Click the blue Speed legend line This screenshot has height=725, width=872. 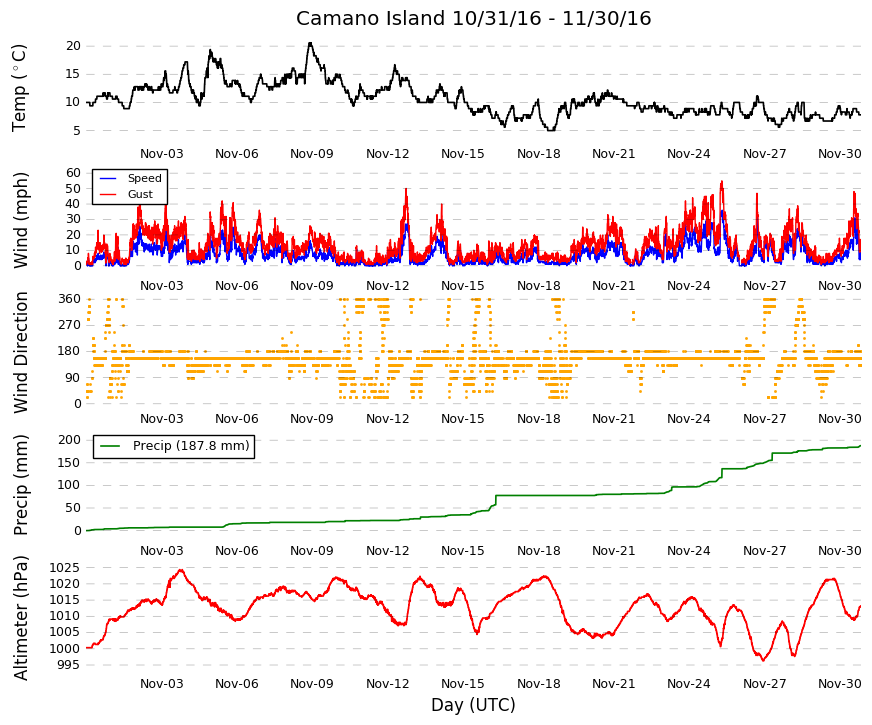pos(108,178)
